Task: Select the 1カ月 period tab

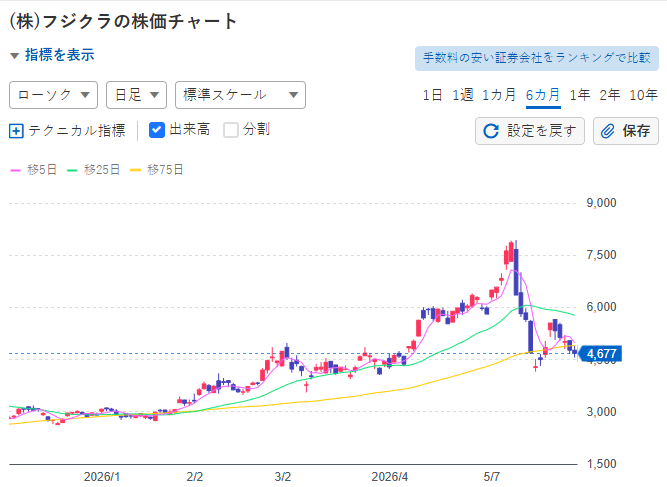Action: [499, 95]
